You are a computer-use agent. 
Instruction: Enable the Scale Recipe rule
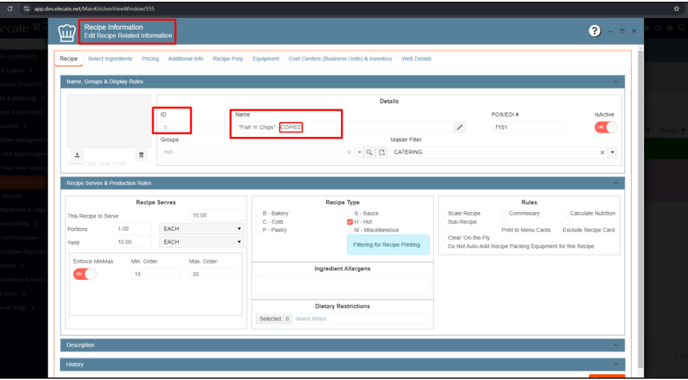[x=444, y=214]
